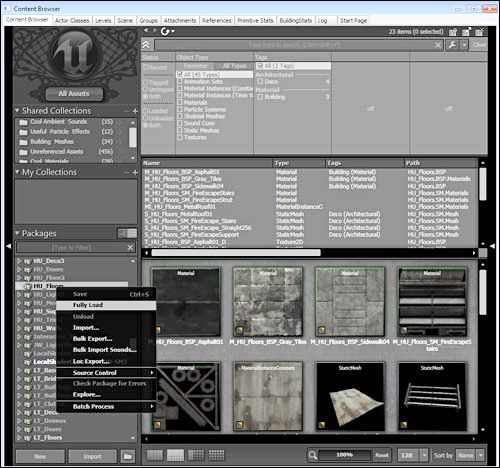Switch to the Primitive Stats tab

[x=255, y=21]
